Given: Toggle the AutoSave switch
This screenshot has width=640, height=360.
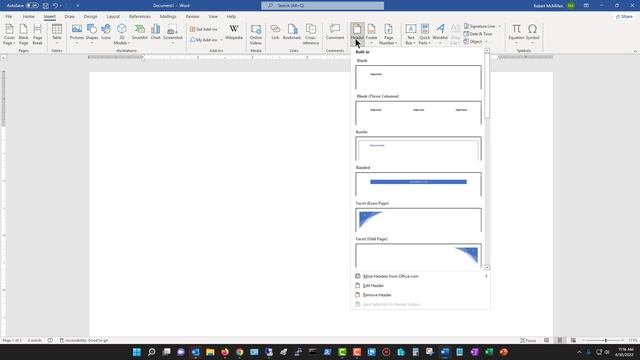Looking at the screenshot, I should (x=32, y=6).
